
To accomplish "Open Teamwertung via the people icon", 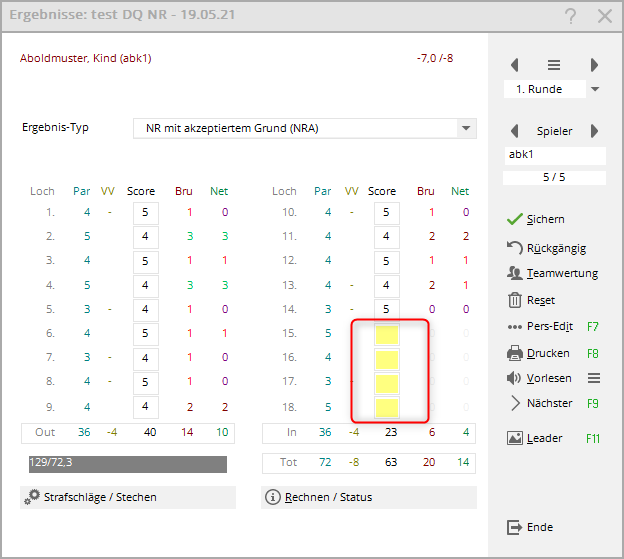I will click(515, 273).
